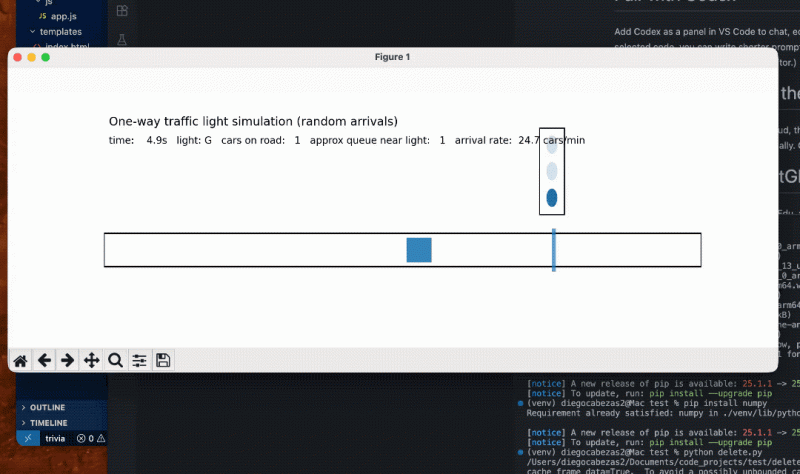The width and height of the screenshot is (800, 474).
Task: Activate the Pan axes tool
Action: coord(91,360)
